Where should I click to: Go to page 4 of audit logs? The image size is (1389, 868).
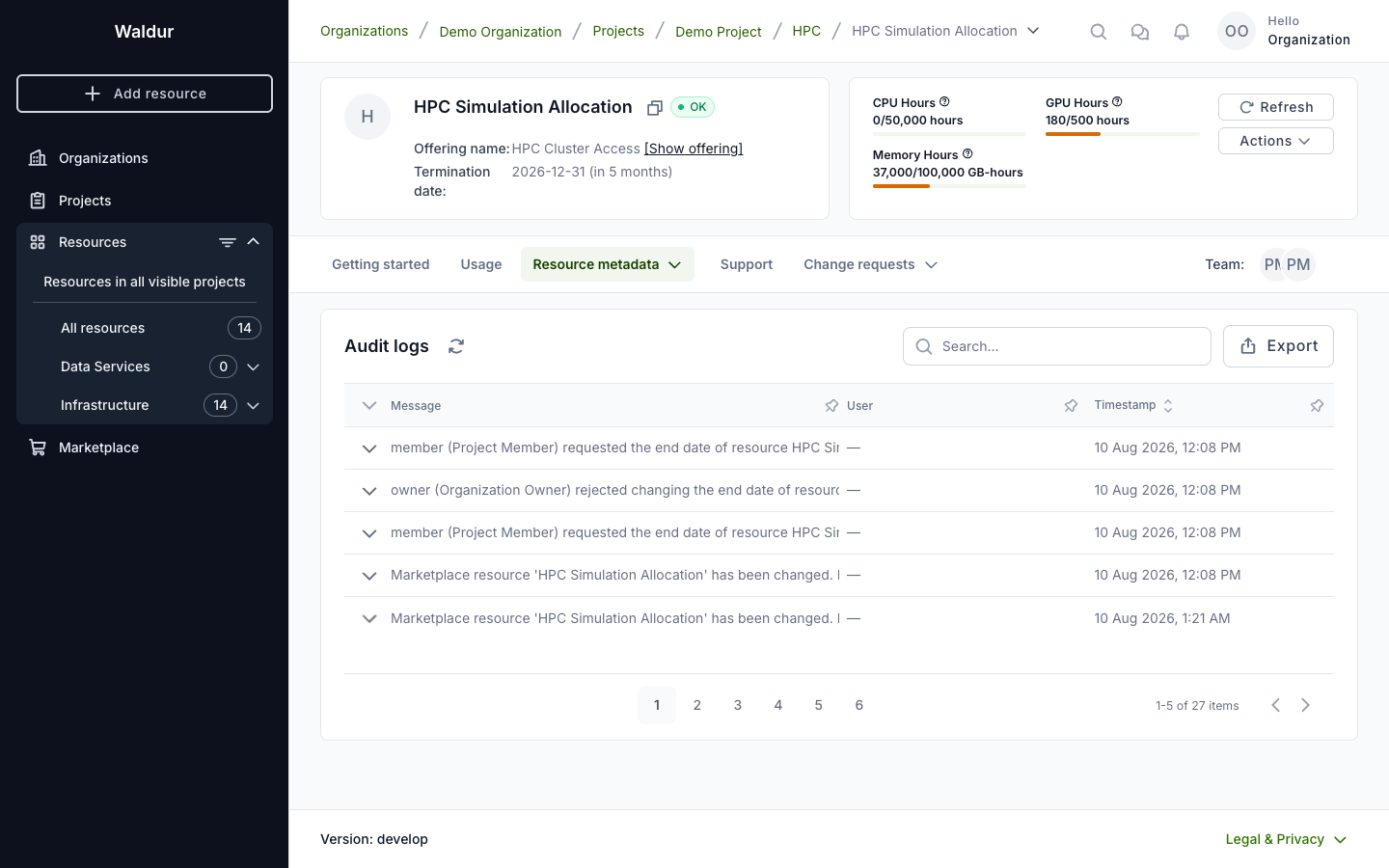[x=778, y=705]
